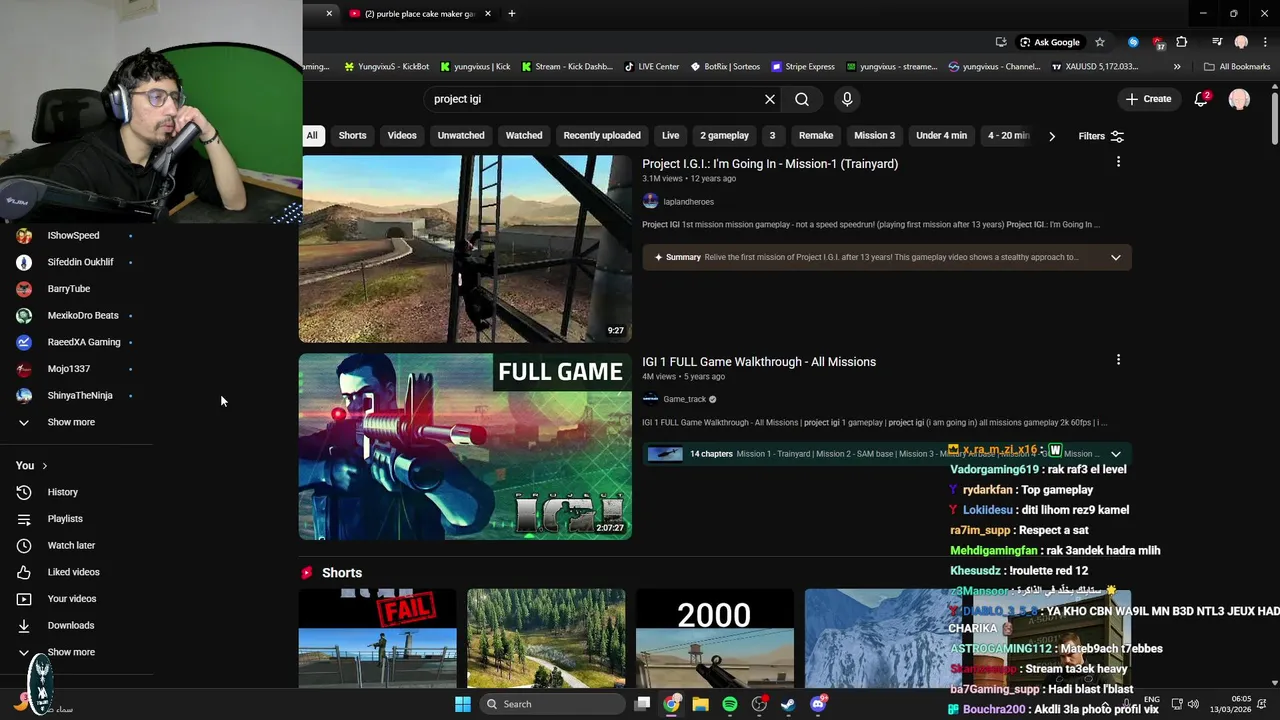
Task: Click the YouTube search input field
Action: [x=594, y=99]
